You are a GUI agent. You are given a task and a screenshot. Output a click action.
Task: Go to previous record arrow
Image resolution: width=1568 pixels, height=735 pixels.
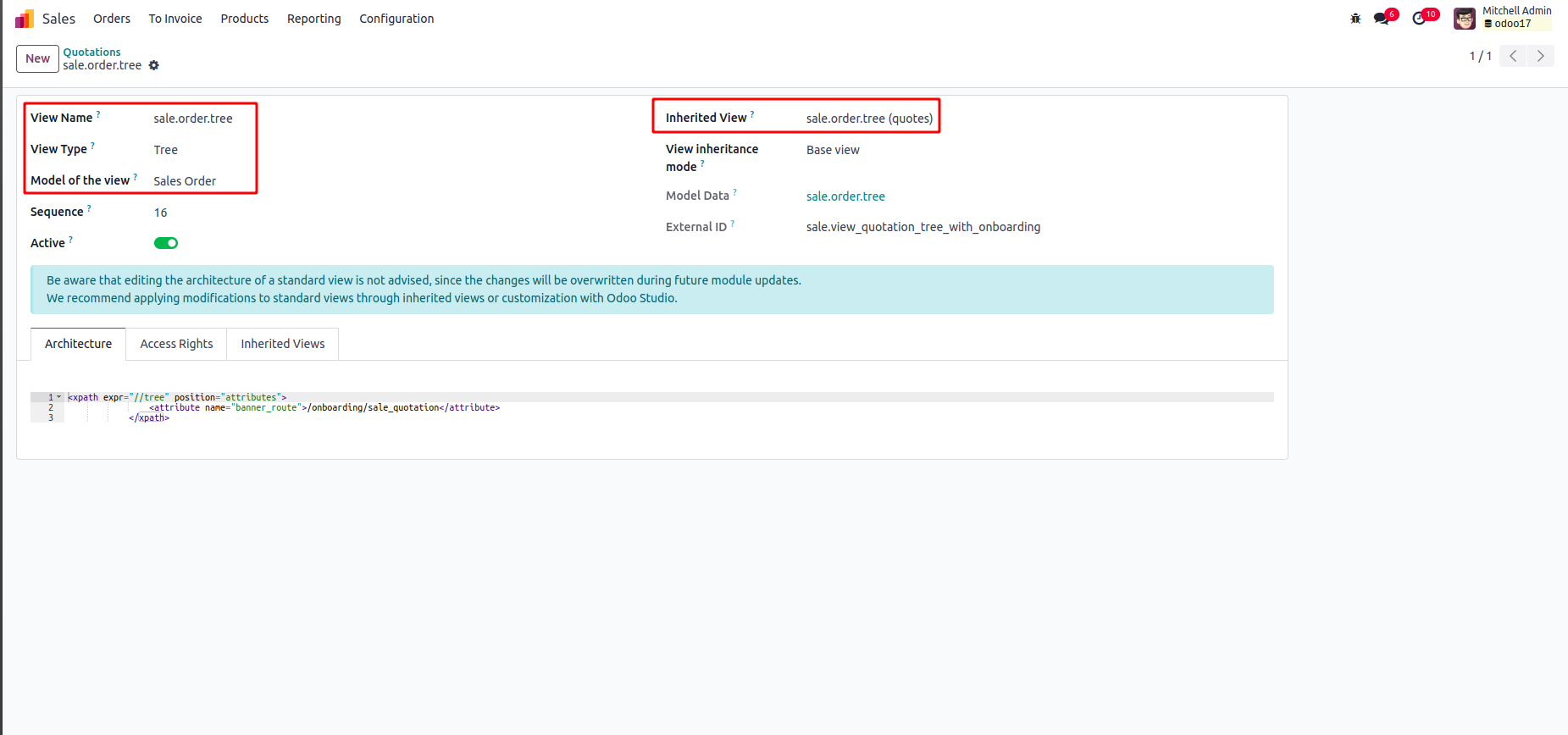(x=1513, y=56)
